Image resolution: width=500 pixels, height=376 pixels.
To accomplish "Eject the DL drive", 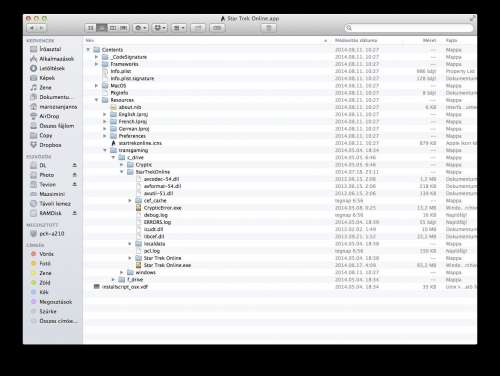I will point(75,165).
